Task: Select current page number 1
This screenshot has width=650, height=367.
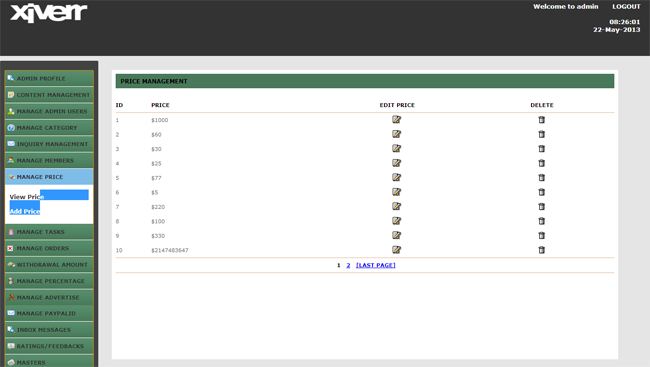Action: click(x=339, y=265)
